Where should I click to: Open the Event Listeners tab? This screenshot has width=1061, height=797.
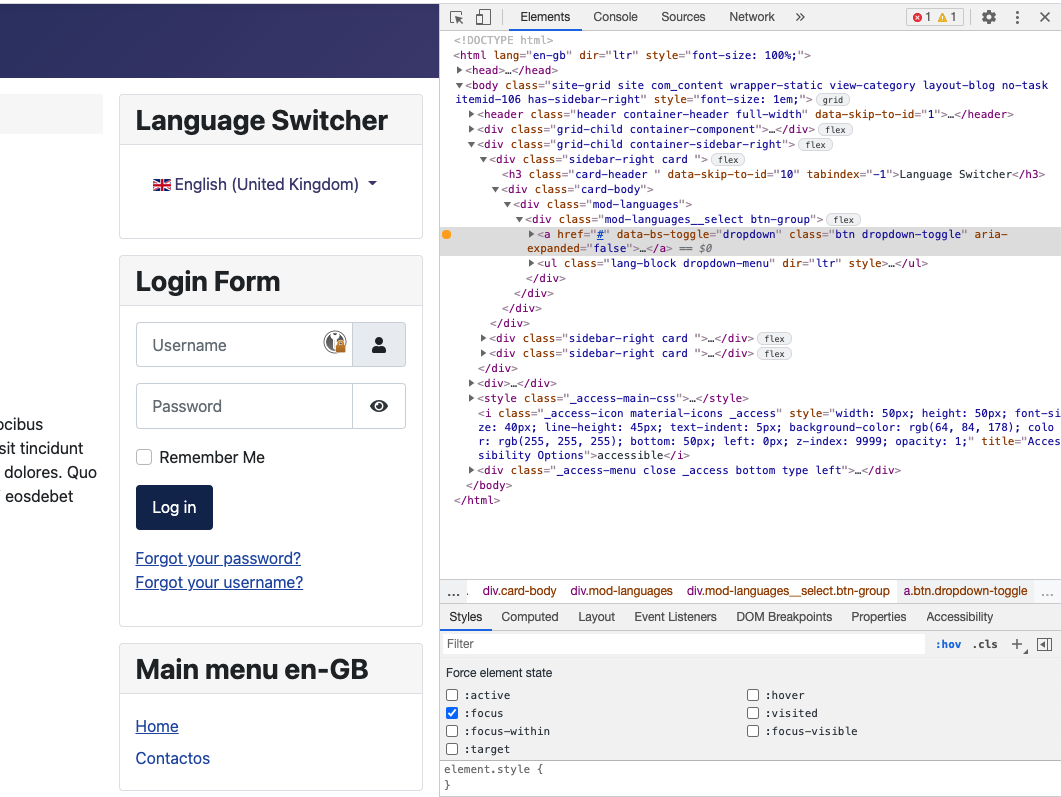point(675,617)
